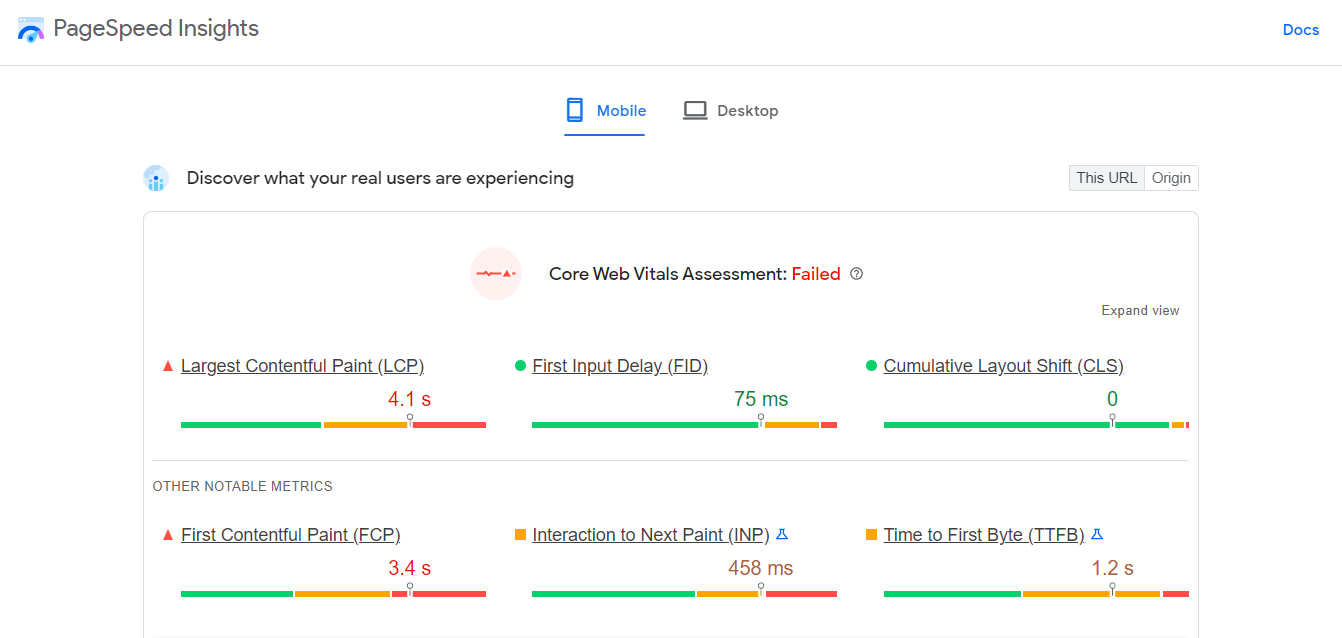Click the LCP distribution bar
This screenshot has width=1342, height=638.
(x=333, y=425)
